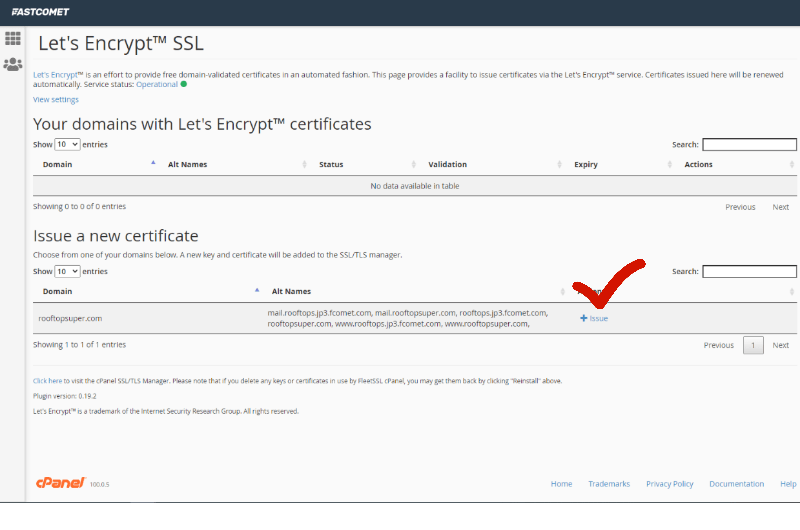
Task: Focus the Search field for certificates table
Action: [749, 144]
